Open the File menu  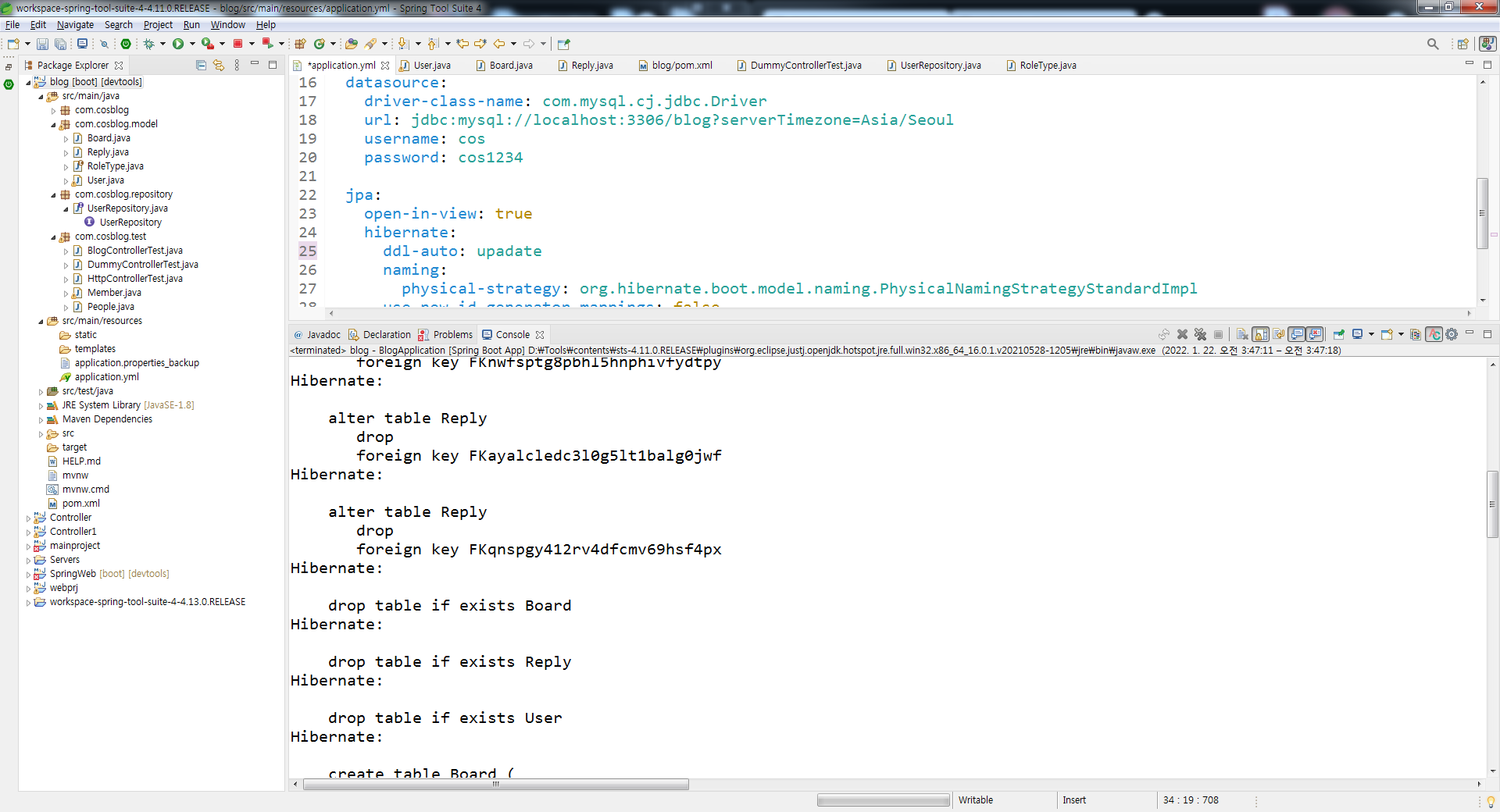[12, 25]
